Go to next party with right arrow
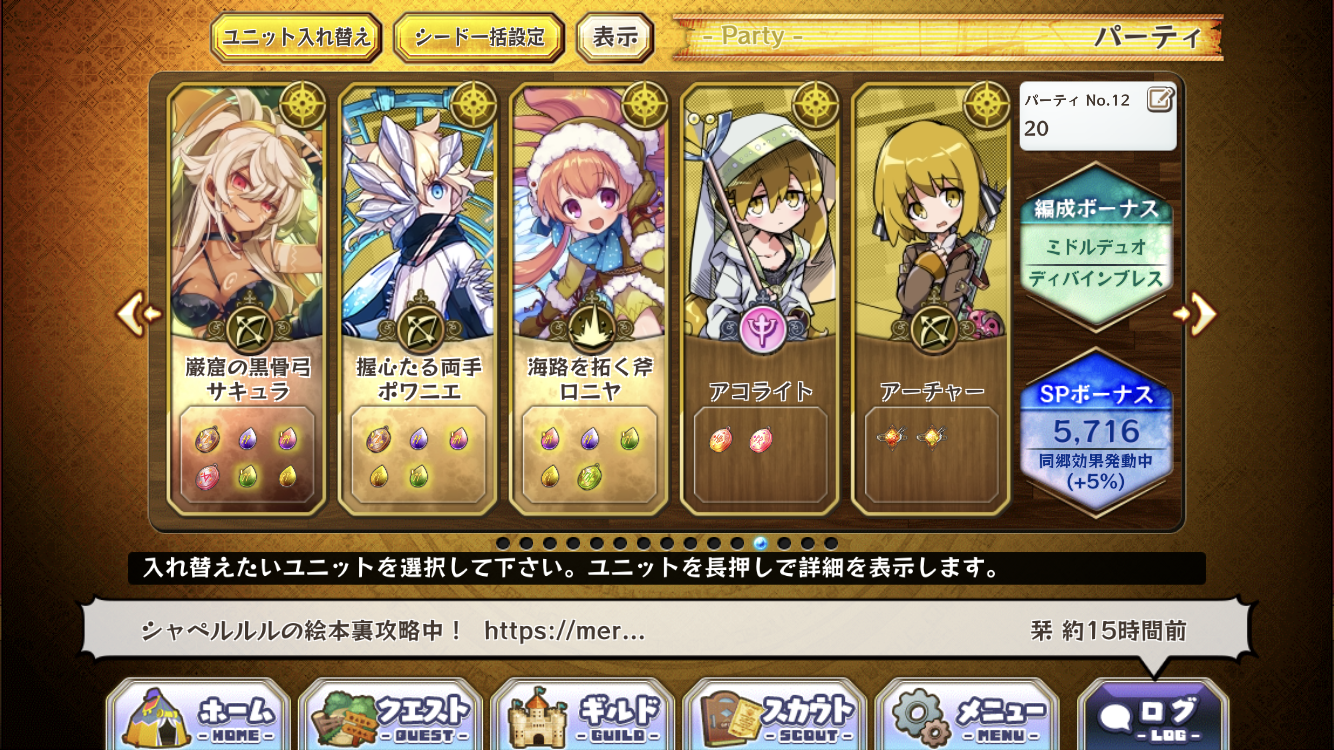The image size is (1334, 750). (x=1196, y=315)
